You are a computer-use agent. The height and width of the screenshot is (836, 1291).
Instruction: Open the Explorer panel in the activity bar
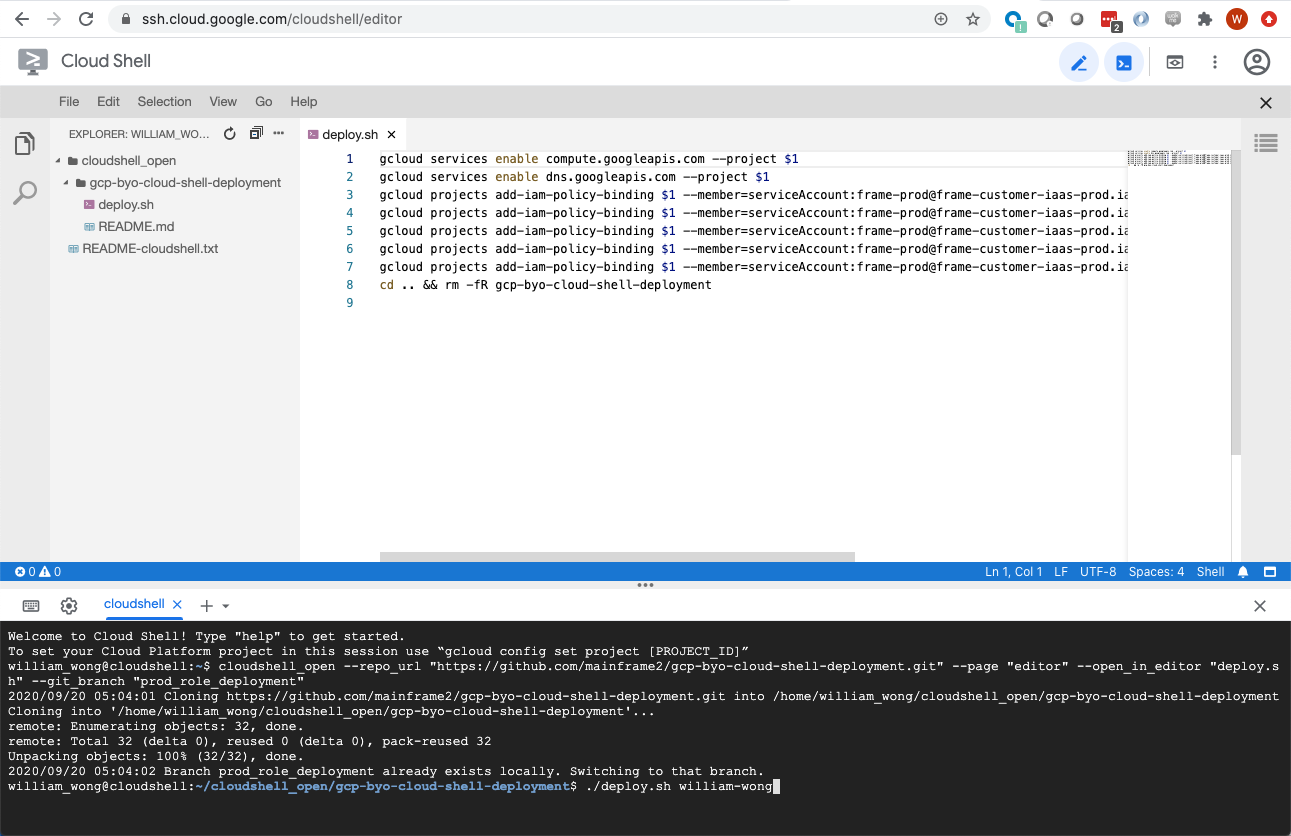tap(24, 143)
